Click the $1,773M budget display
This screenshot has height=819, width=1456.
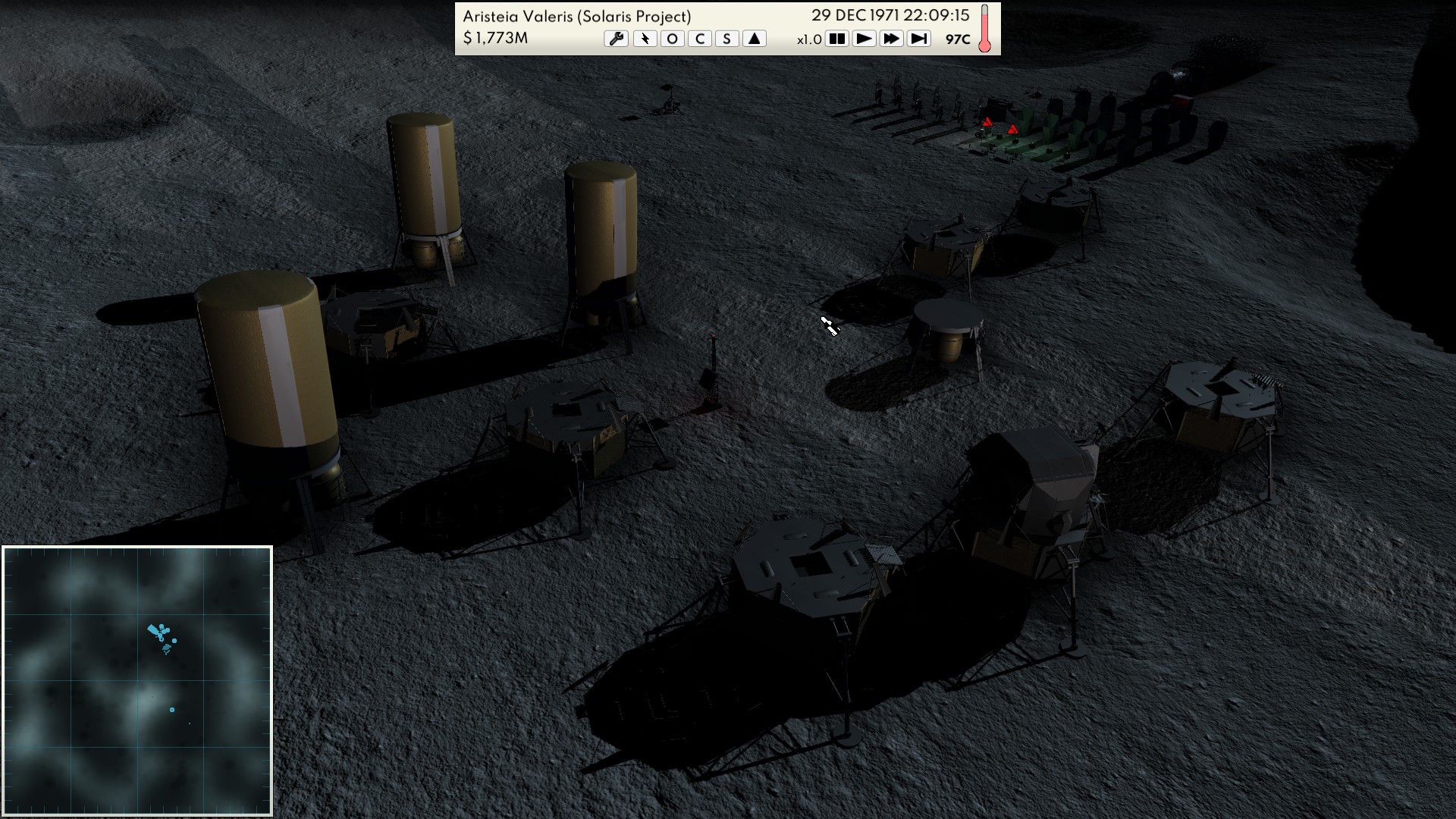coord(495,38)
